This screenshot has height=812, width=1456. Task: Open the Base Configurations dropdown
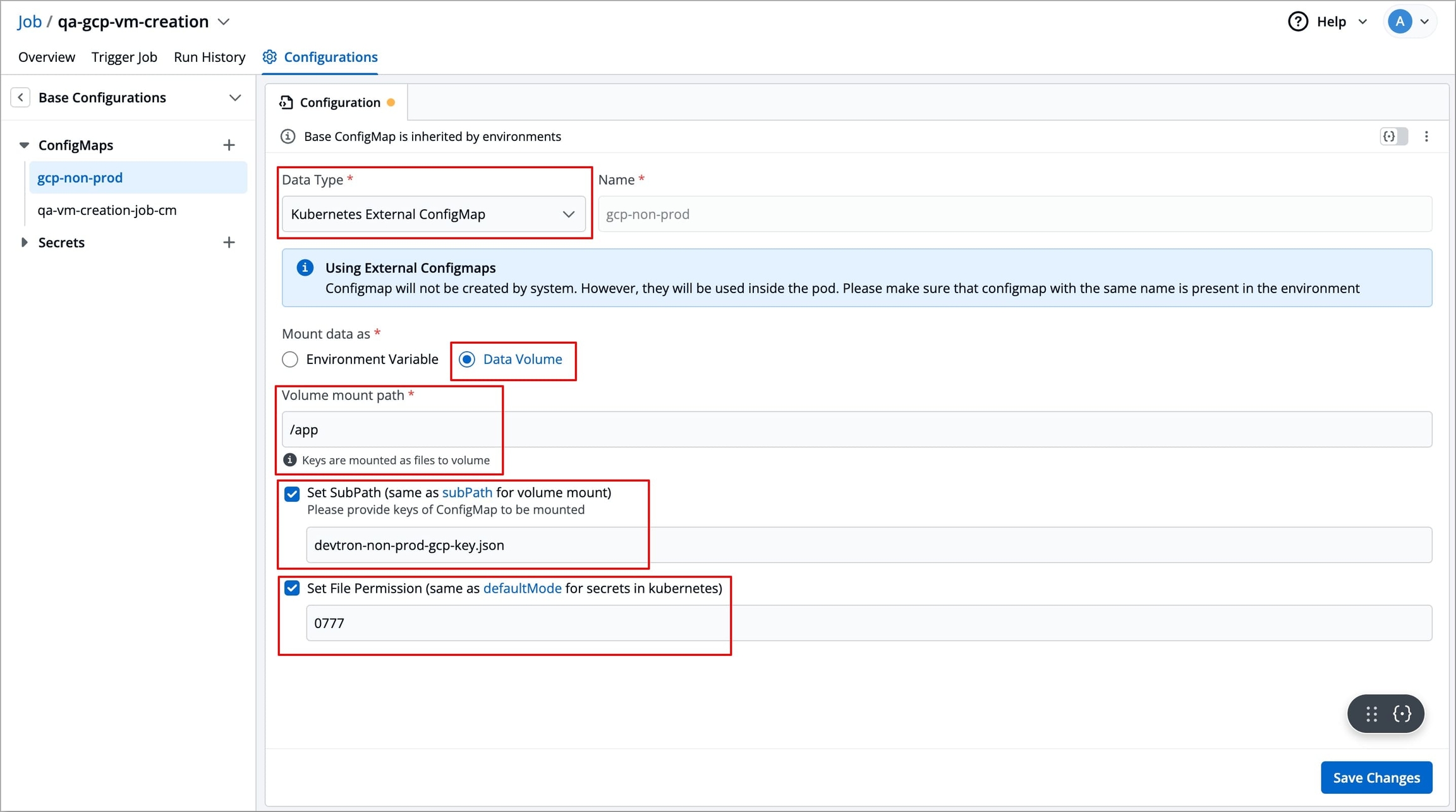[x=234, y=98]
